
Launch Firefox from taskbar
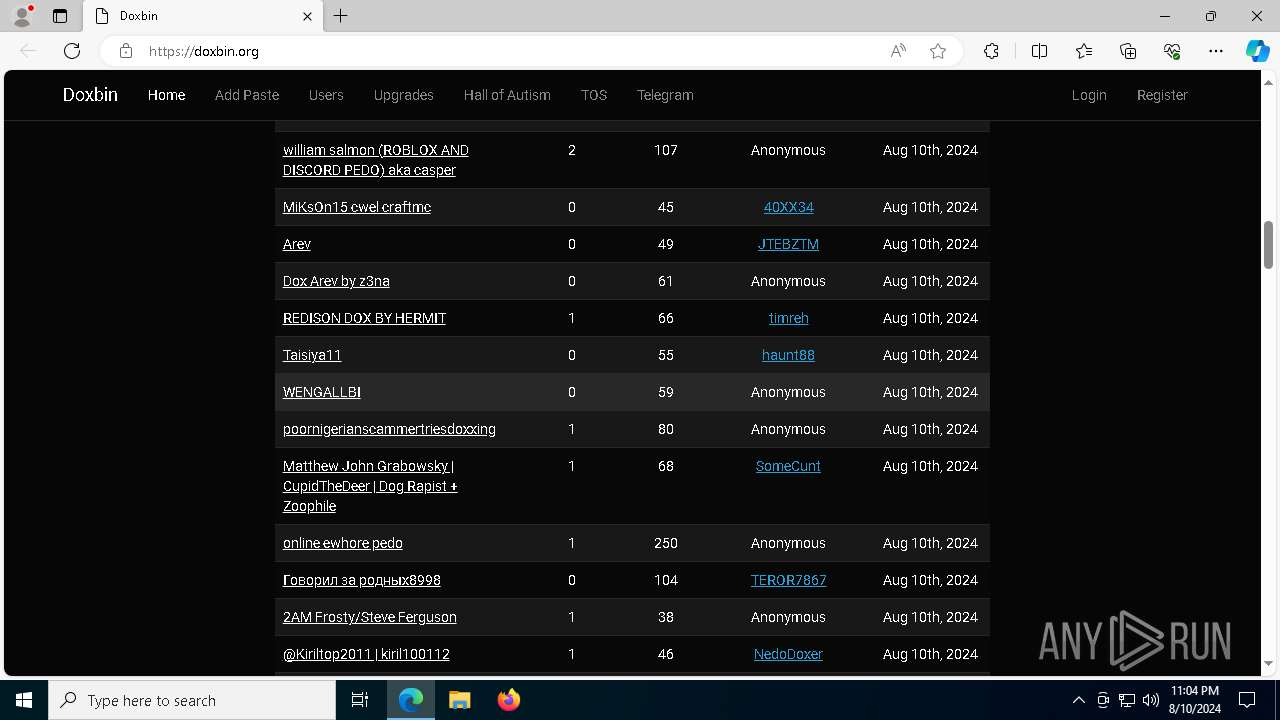click(508, 700)
